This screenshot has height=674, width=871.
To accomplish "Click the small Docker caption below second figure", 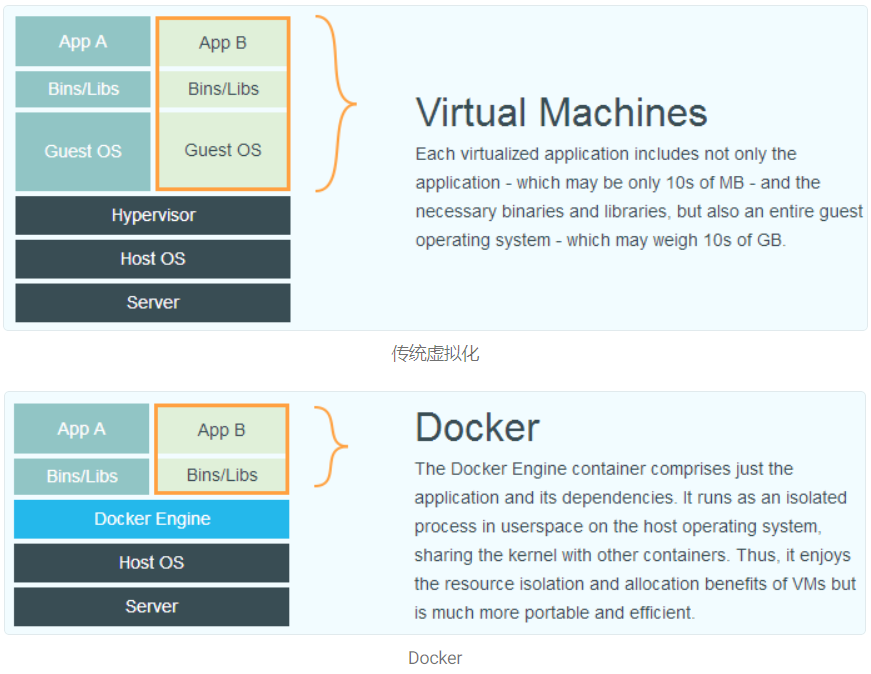I will 435,658.
